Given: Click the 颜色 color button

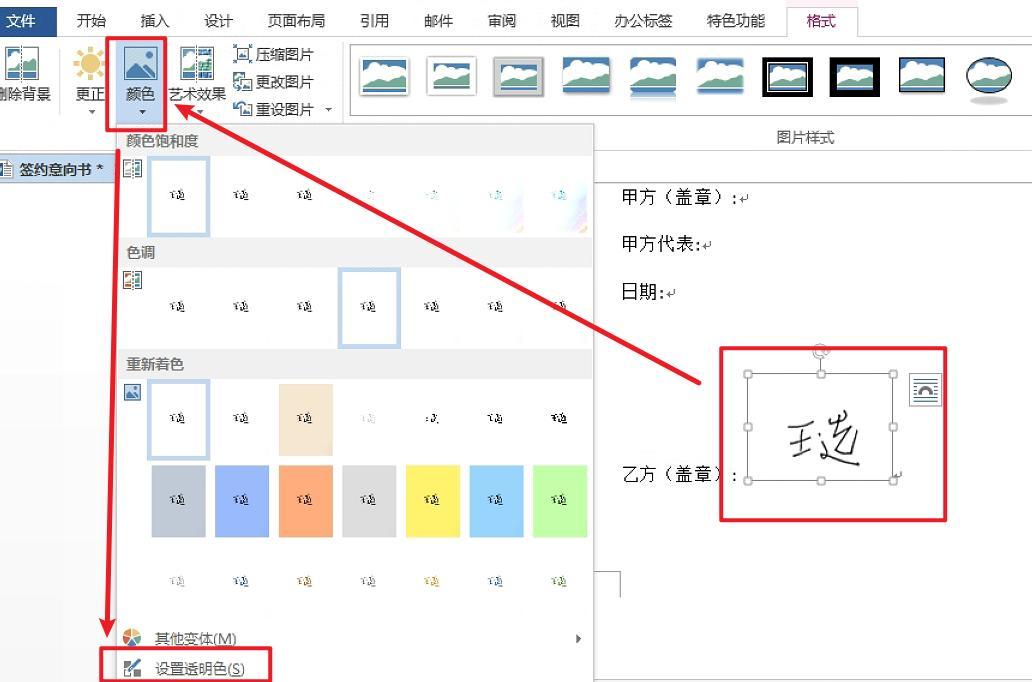Looking at the screenshot, I should pyautogui.click(x=140, y=82).
